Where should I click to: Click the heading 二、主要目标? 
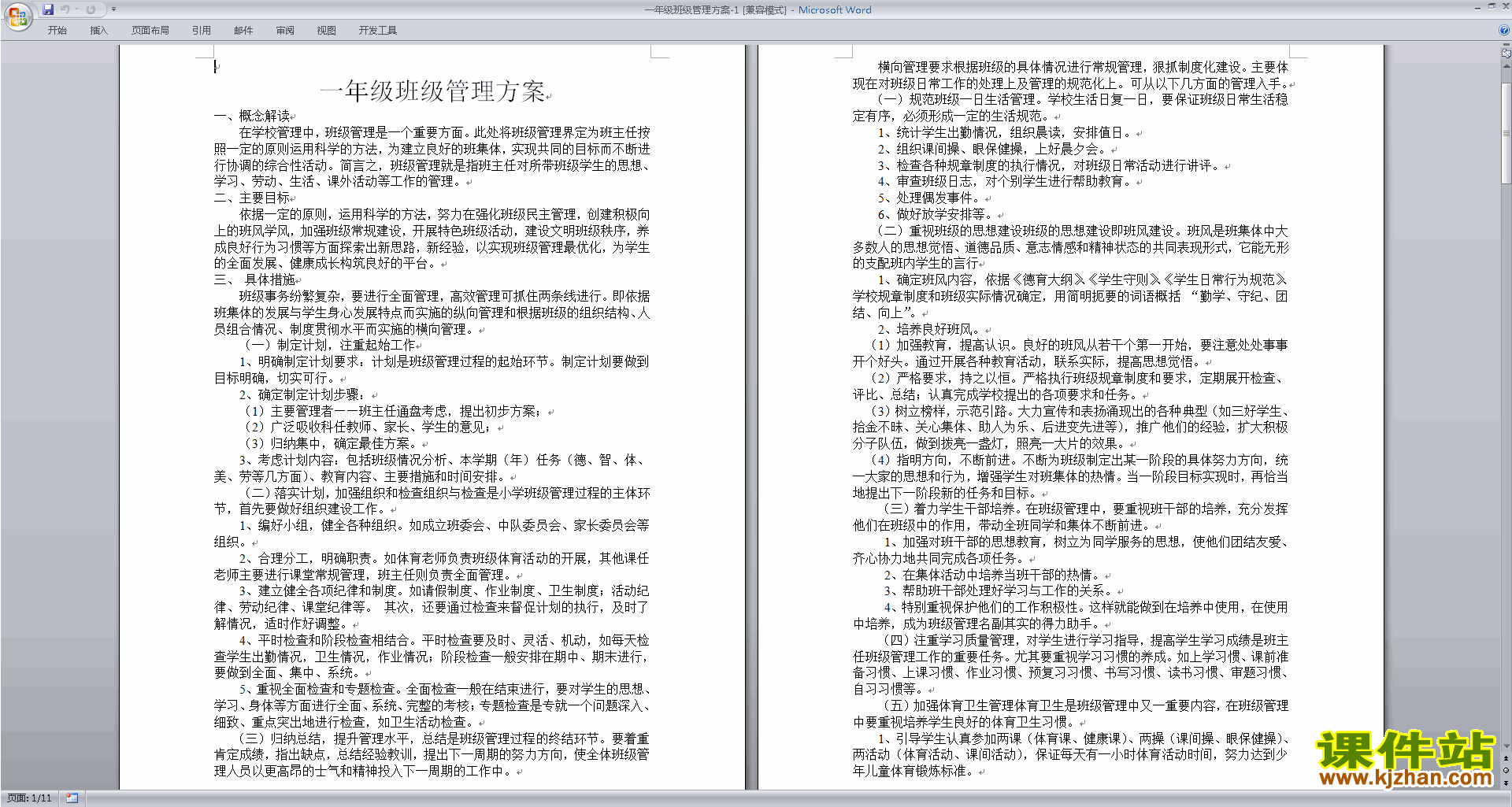(252, 198)
